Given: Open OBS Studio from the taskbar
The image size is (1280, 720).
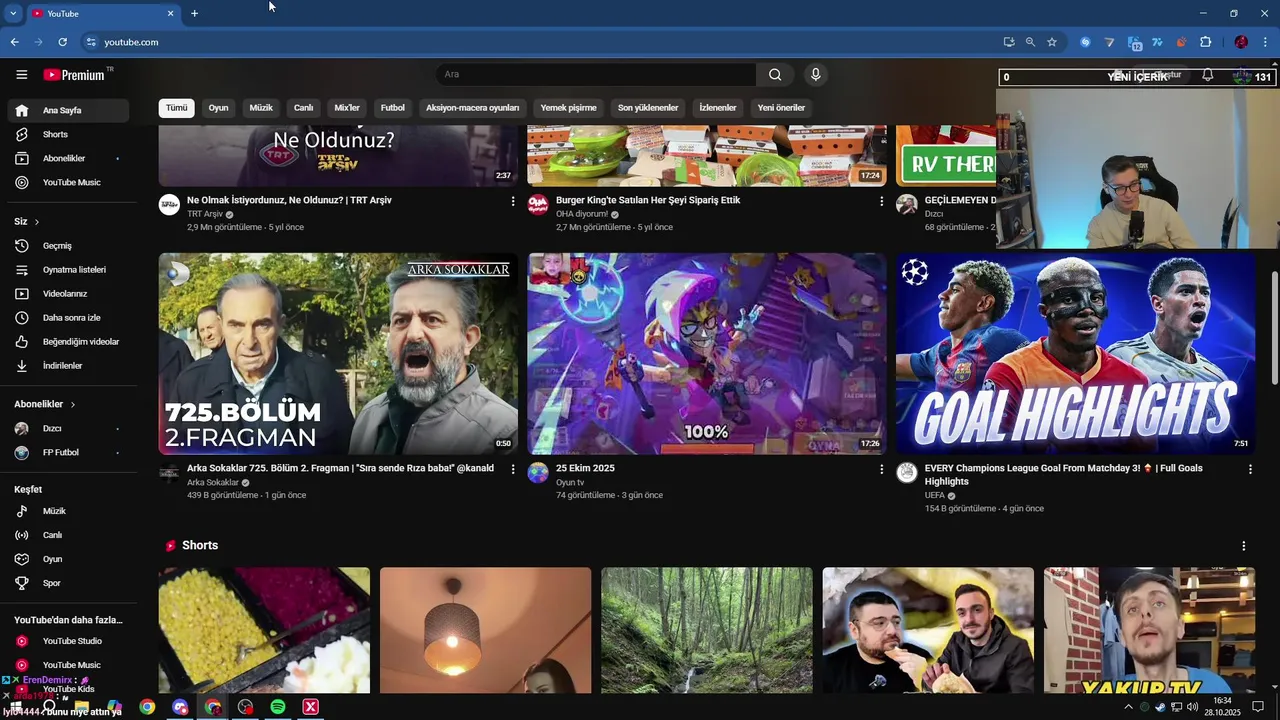Looking at the screenshot, I should tap(245, 707).
